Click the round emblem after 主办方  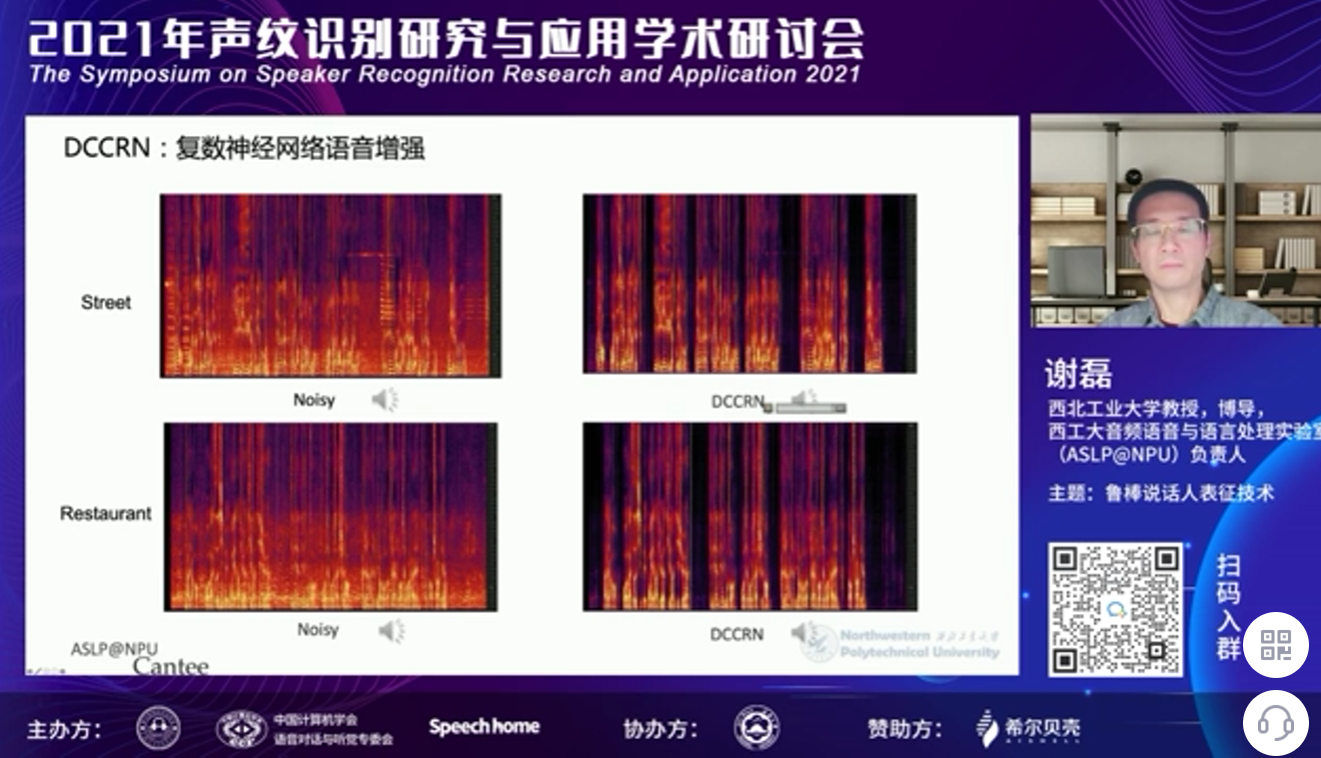point(158,728)
